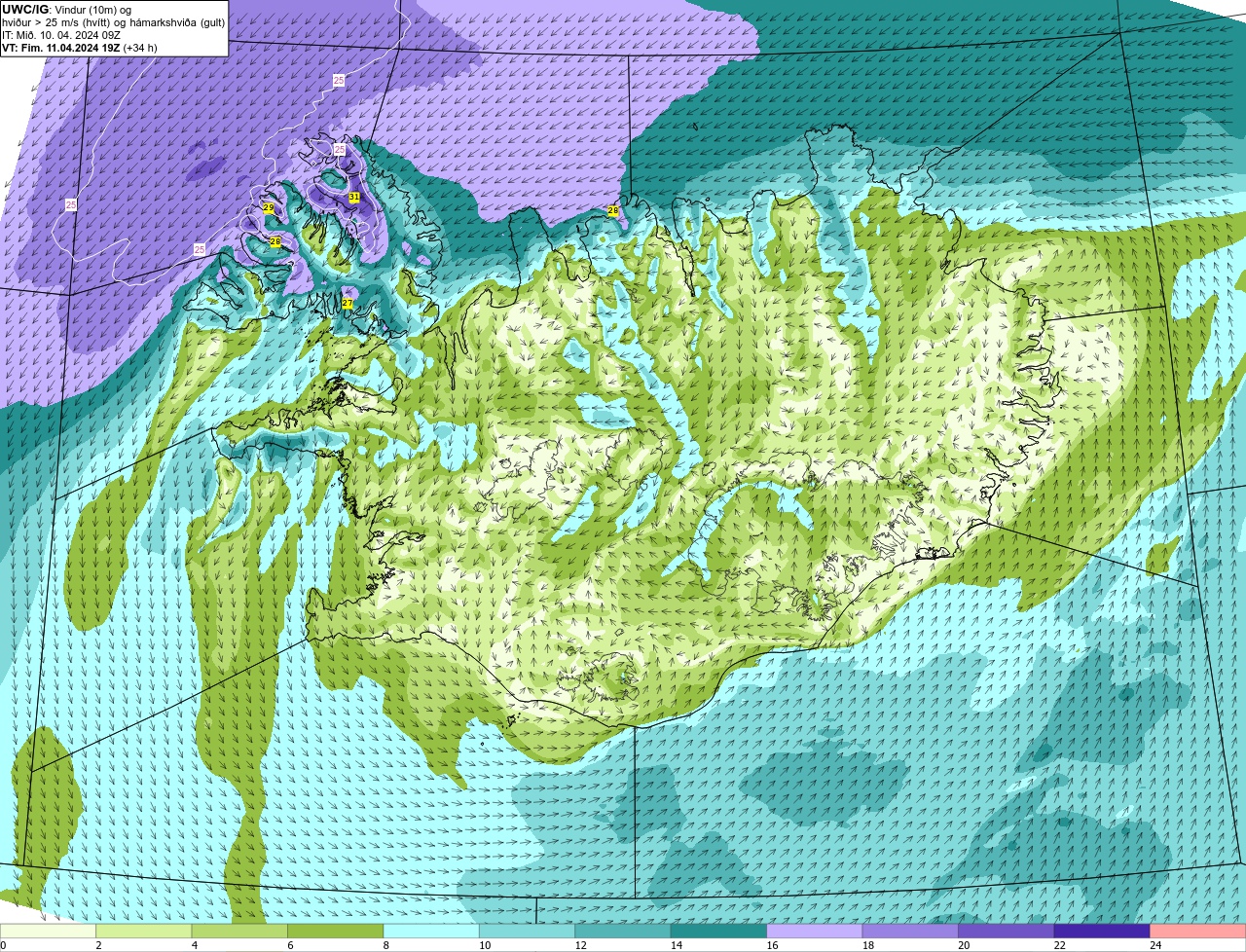This screenshot has width=1246, height=952.
Task: Click the UWC/IG Vindur (10m) title line
Action: tap(66, 10)
